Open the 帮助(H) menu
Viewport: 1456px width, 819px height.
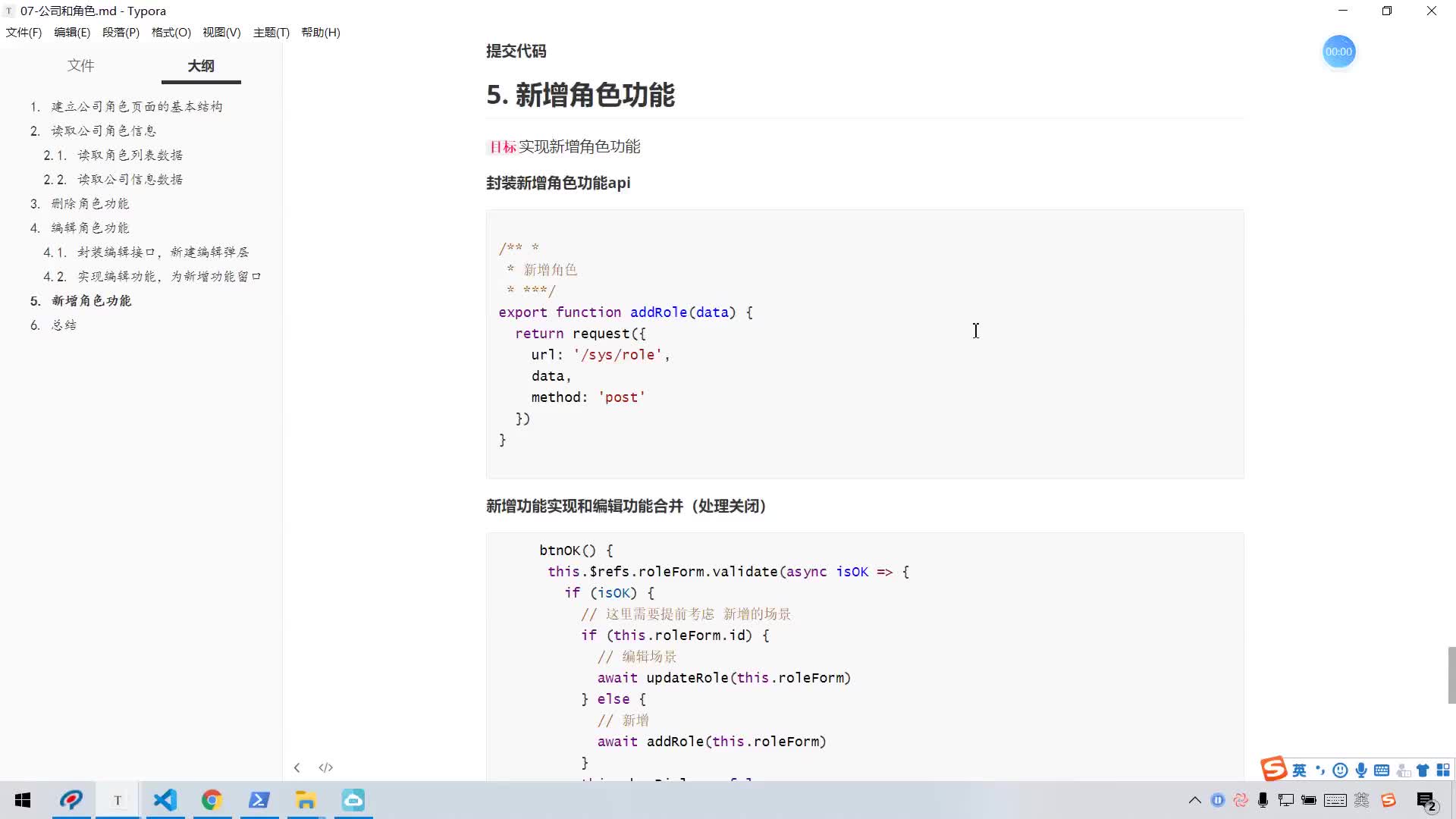[321, 32]
